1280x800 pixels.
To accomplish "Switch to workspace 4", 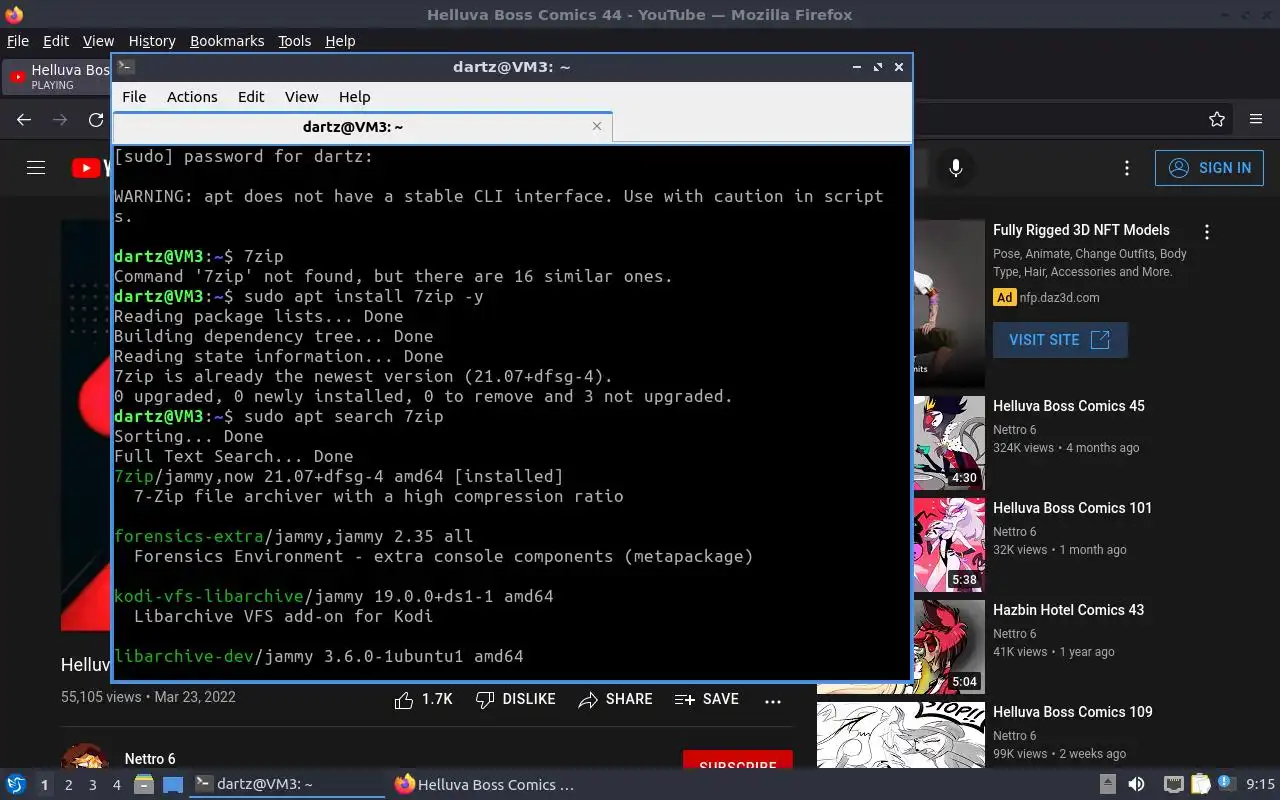I will coord(117,785).
